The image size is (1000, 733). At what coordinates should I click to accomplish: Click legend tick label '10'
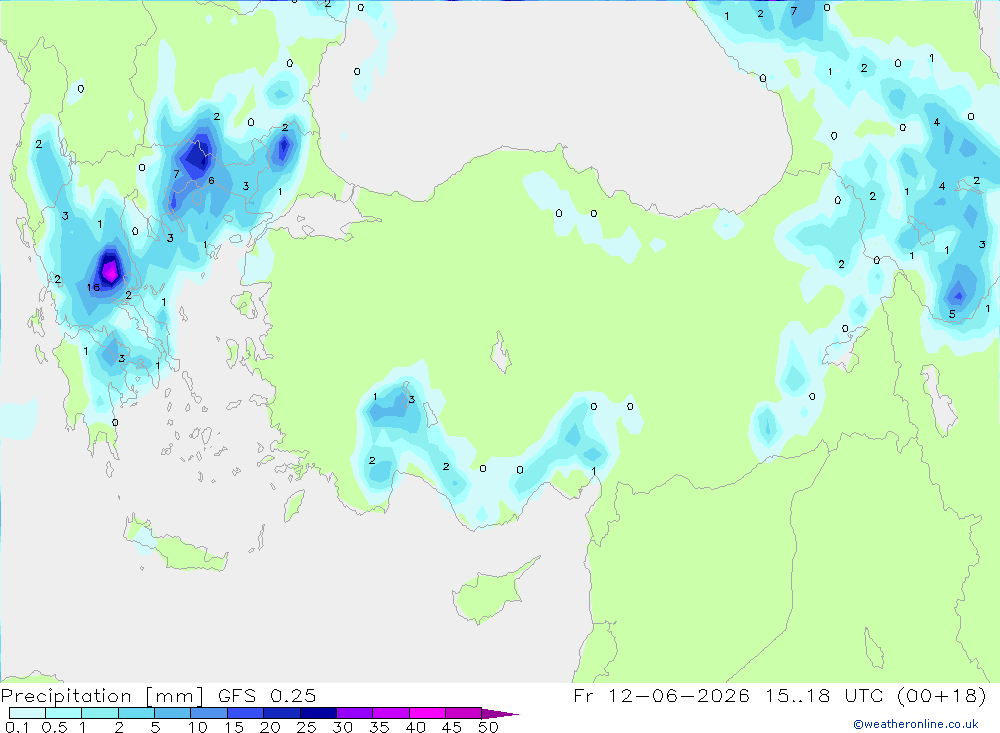198,727
